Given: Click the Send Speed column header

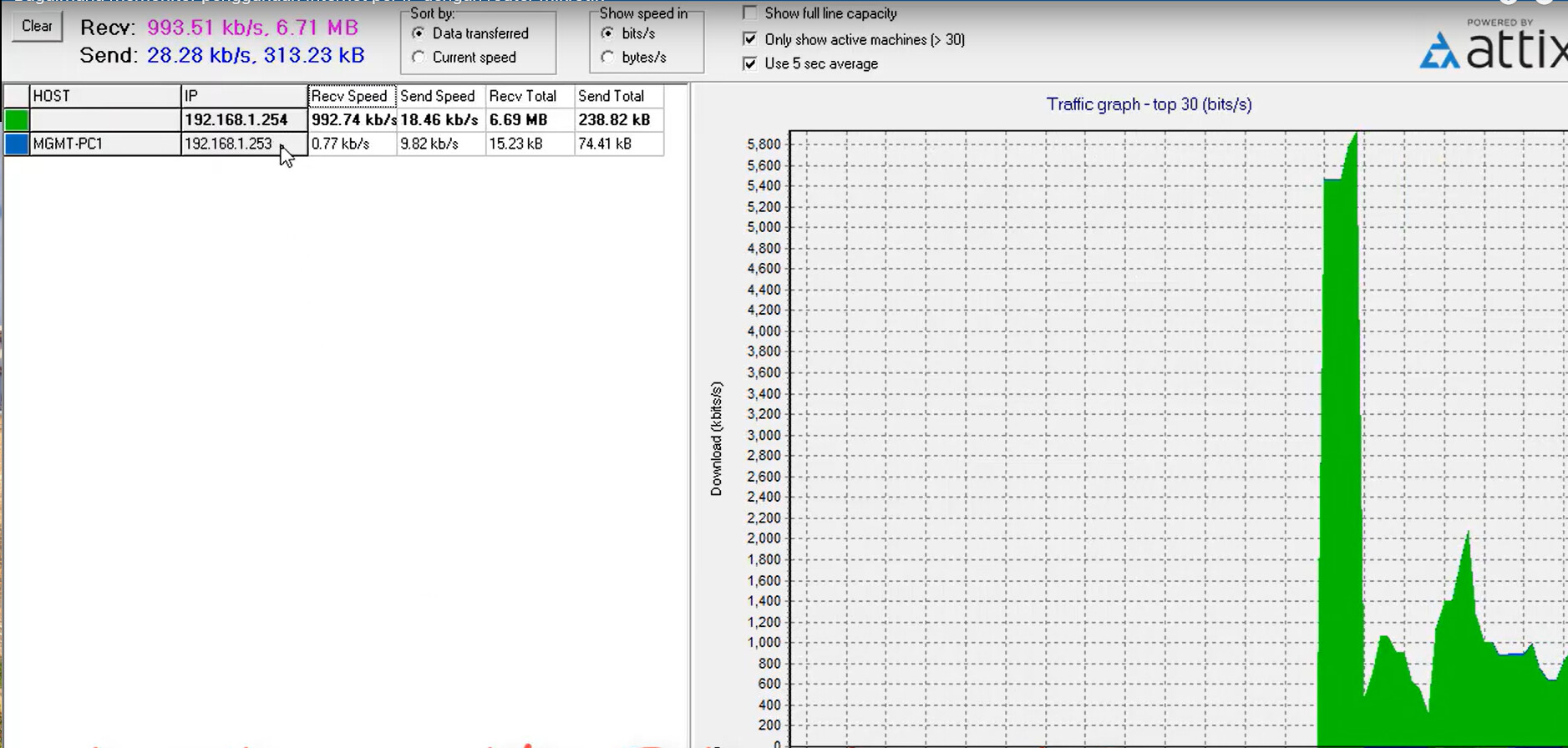Looking at the screenshot, I should coord(441,96).
